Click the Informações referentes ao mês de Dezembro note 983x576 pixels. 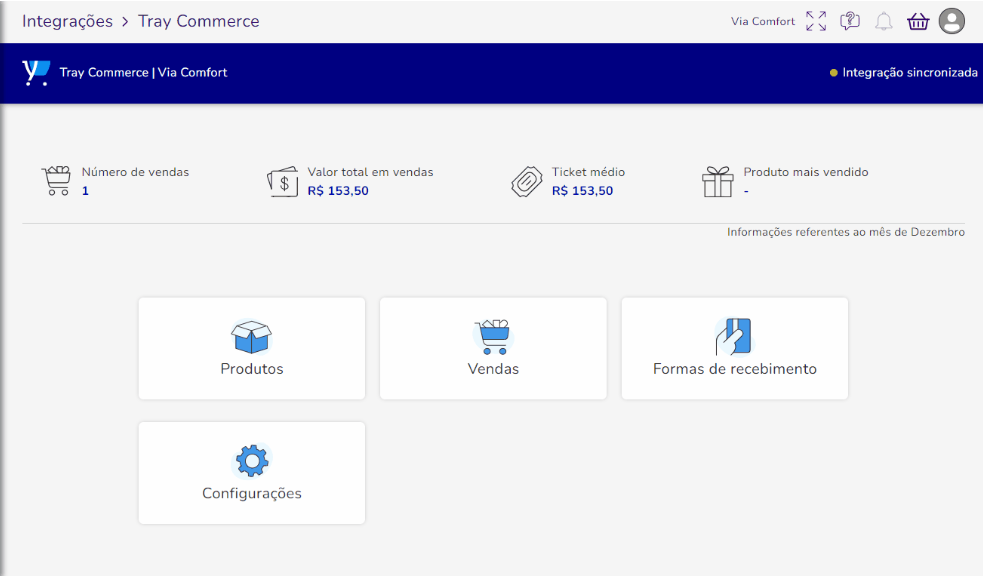(846, 232)
